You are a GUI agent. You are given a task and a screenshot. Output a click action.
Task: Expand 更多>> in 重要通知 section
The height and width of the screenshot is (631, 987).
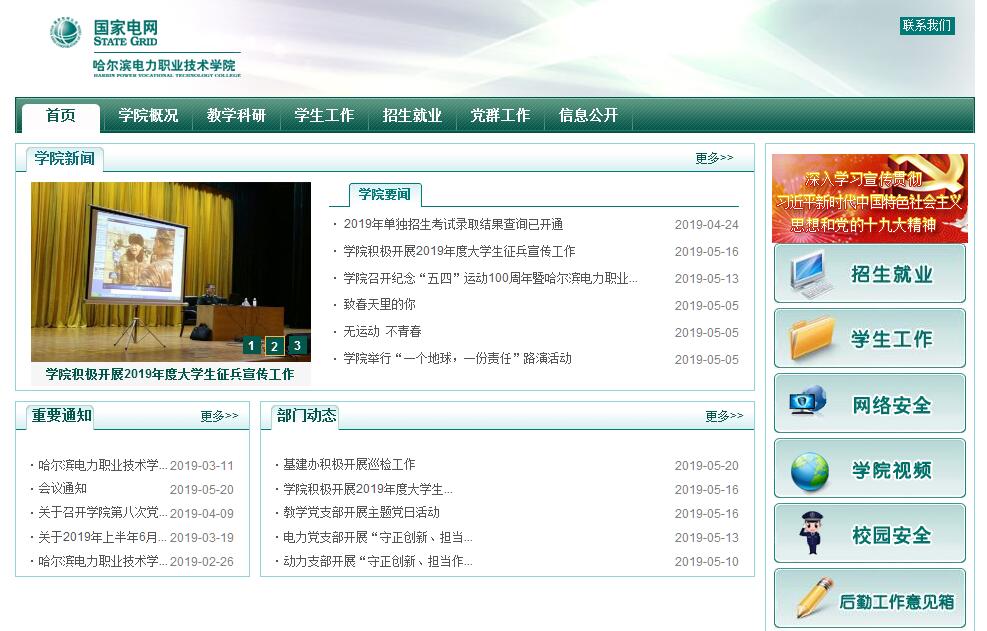click(x=219, y=416)
